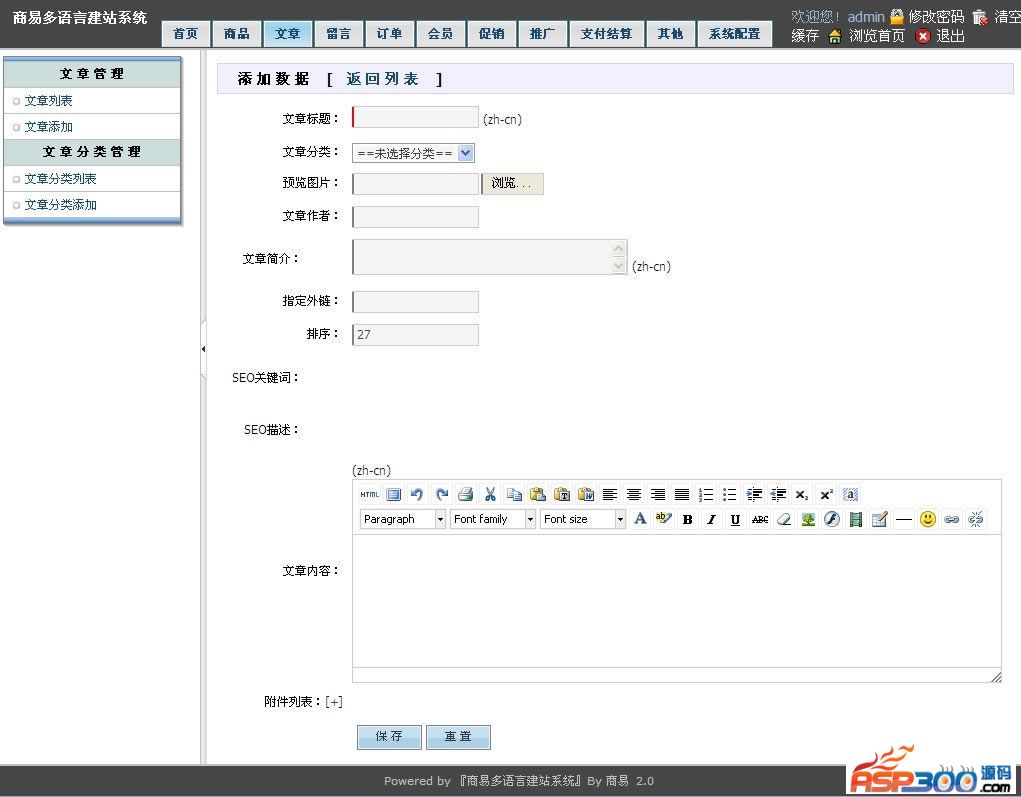Viewport: 1021px width, 797px height.
Task: Click the insert image icon
Action: point(808,519)
